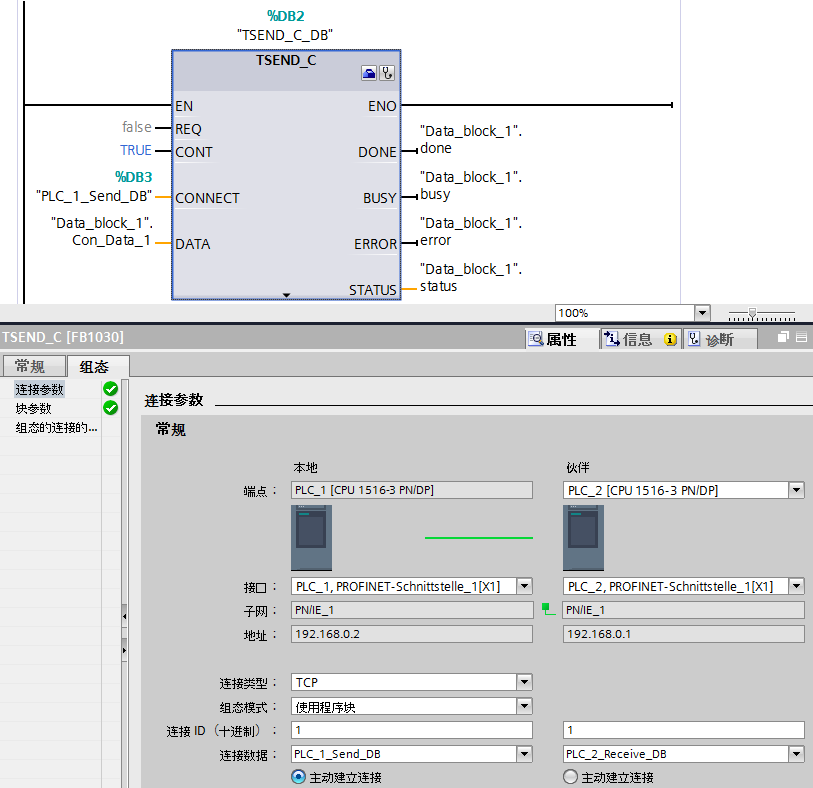Adjust the editor zoom slider

pos(753,313)
